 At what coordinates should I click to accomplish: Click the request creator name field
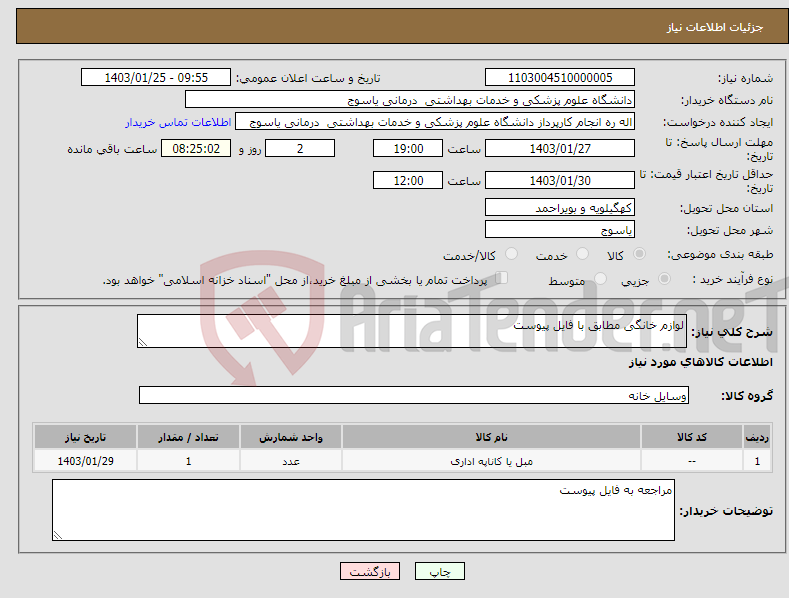(435, 122)
